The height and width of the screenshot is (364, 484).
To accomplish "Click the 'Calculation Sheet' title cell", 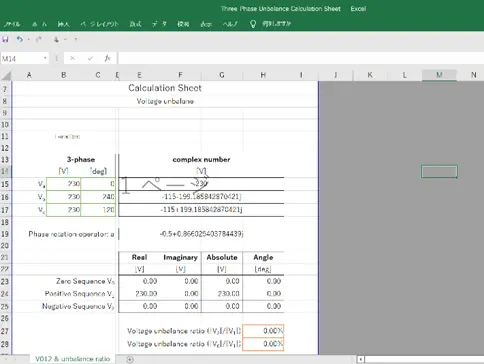I will [165, 88].
